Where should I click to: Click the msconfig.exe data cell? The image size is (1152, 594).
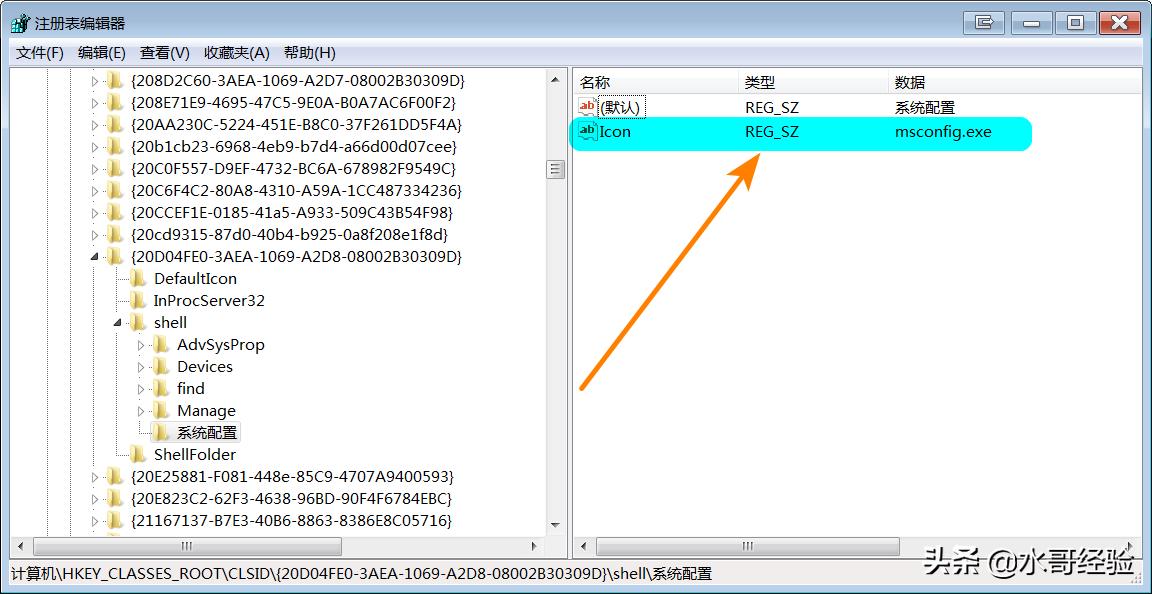943,132
